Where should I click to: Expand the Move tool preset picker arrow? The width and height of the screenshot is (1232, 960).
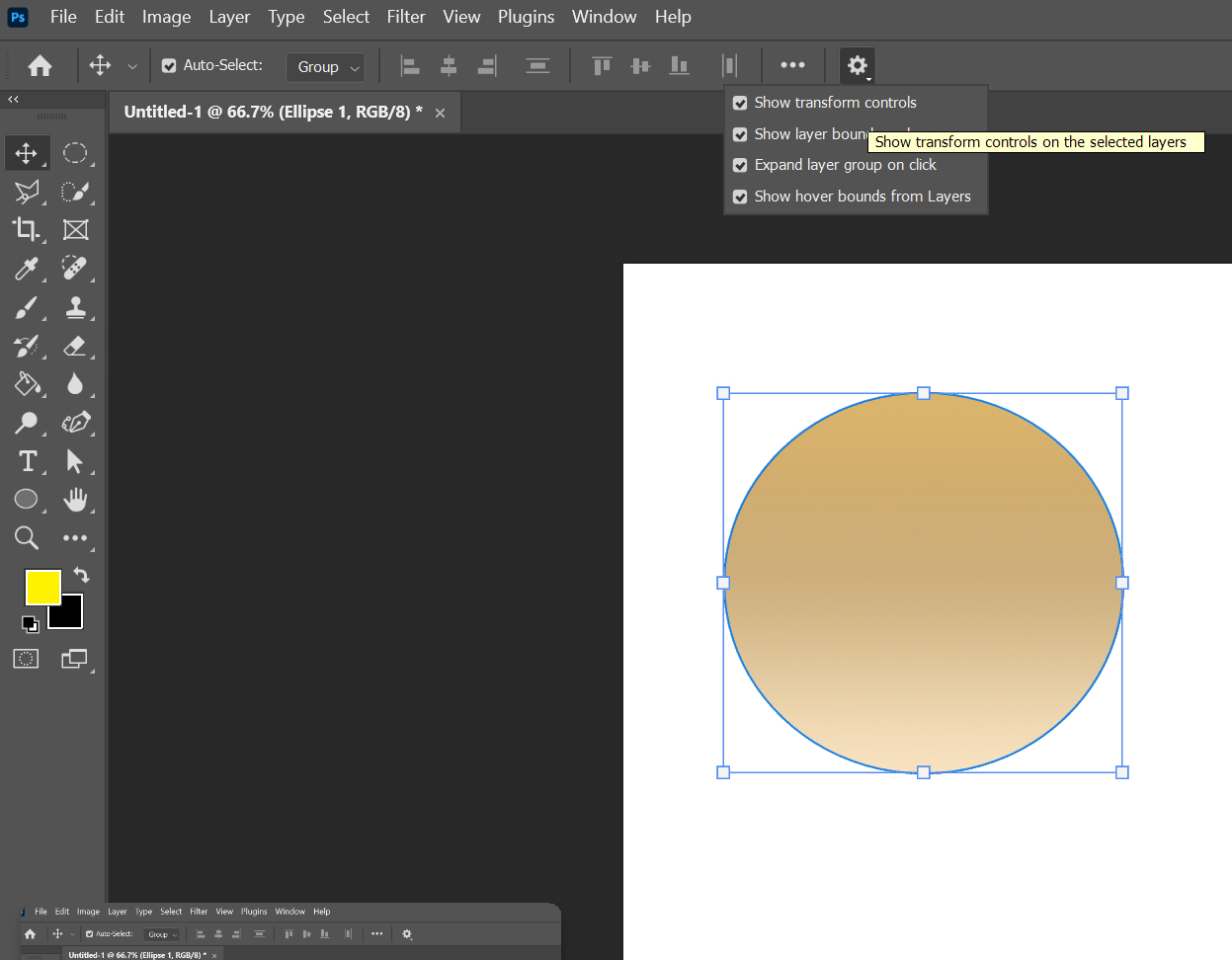tap(132, 66)
